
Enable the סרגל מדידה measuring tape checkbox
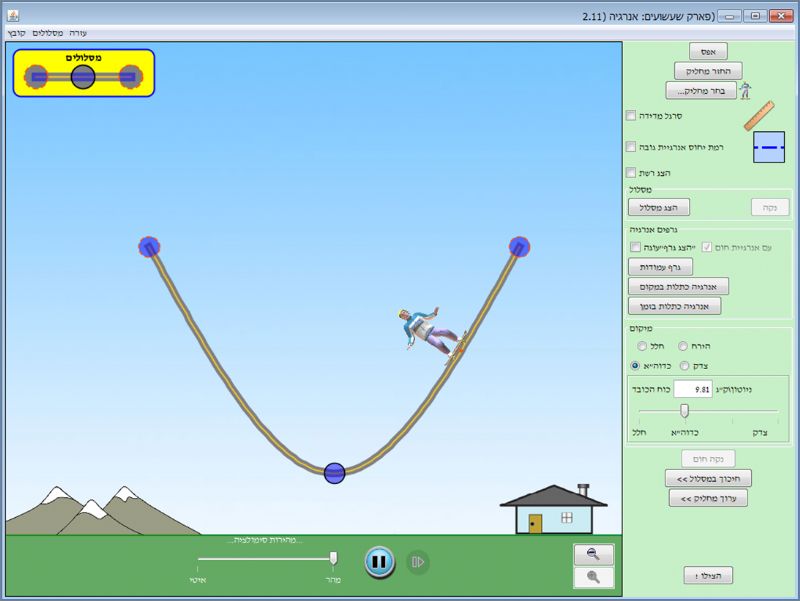click(x=631, y=116)
